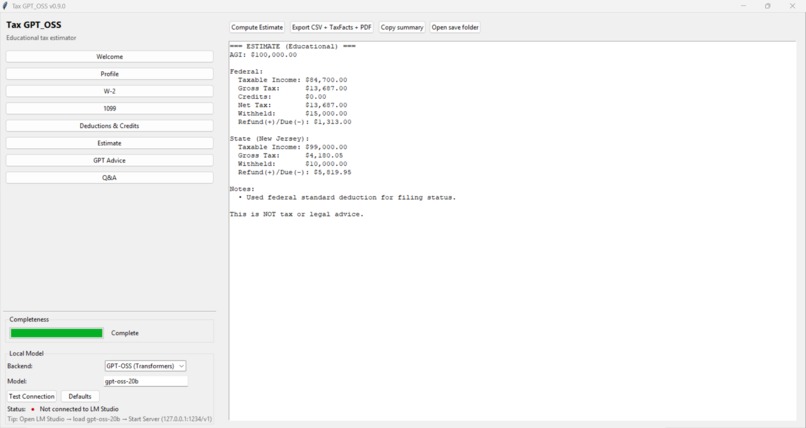The width and height of the screenshot is (806, 428).
Task: Click the Defaults button
Action: click(x=80, y=396)
